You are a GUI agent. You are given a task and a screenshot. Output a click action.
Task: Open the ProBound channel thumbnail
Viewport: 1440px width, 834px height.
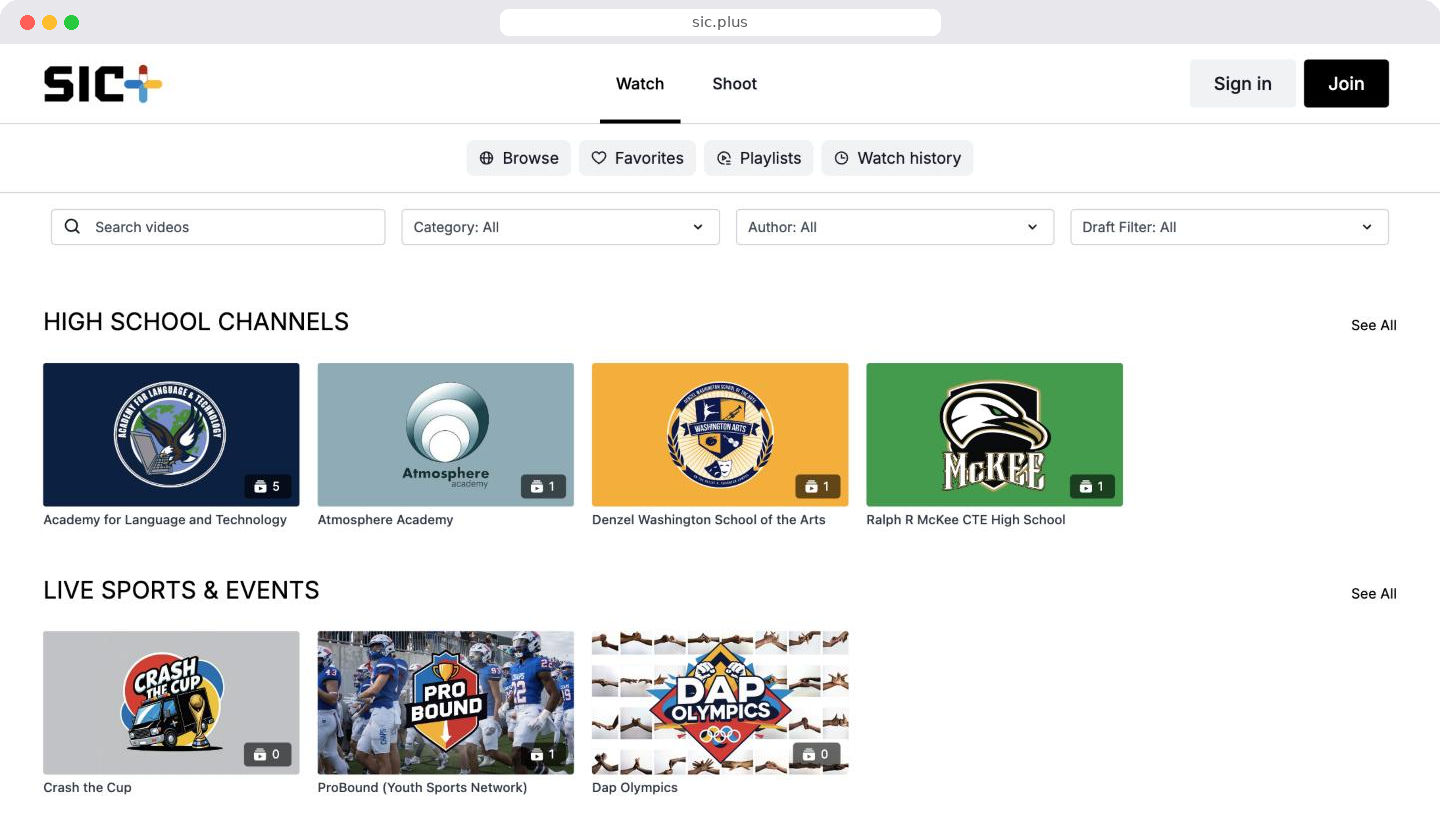[x=446, y=703]
